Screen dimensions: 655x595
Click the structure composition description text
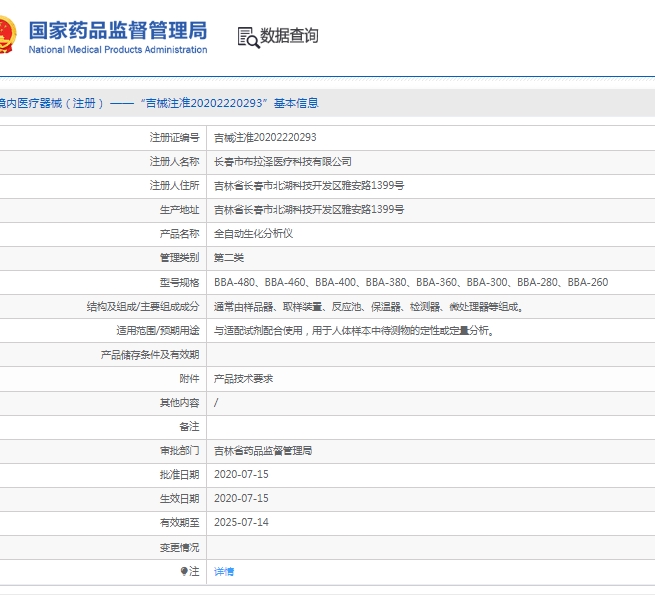[x=369, y=307]
